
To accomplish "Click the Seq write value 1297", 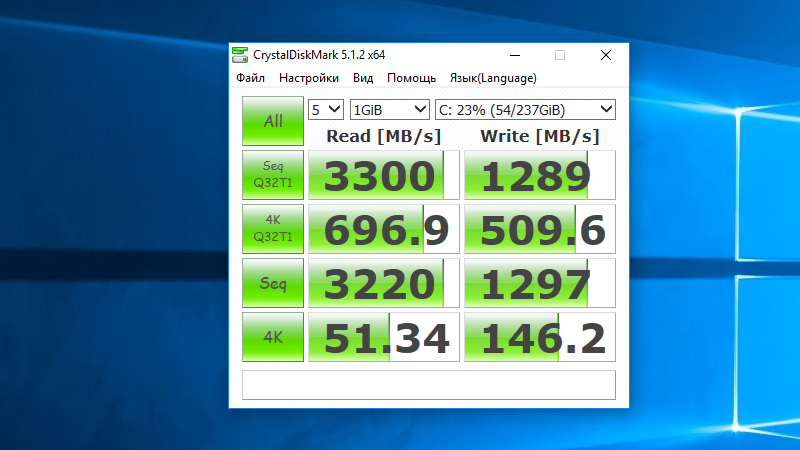I will [540, 283].
